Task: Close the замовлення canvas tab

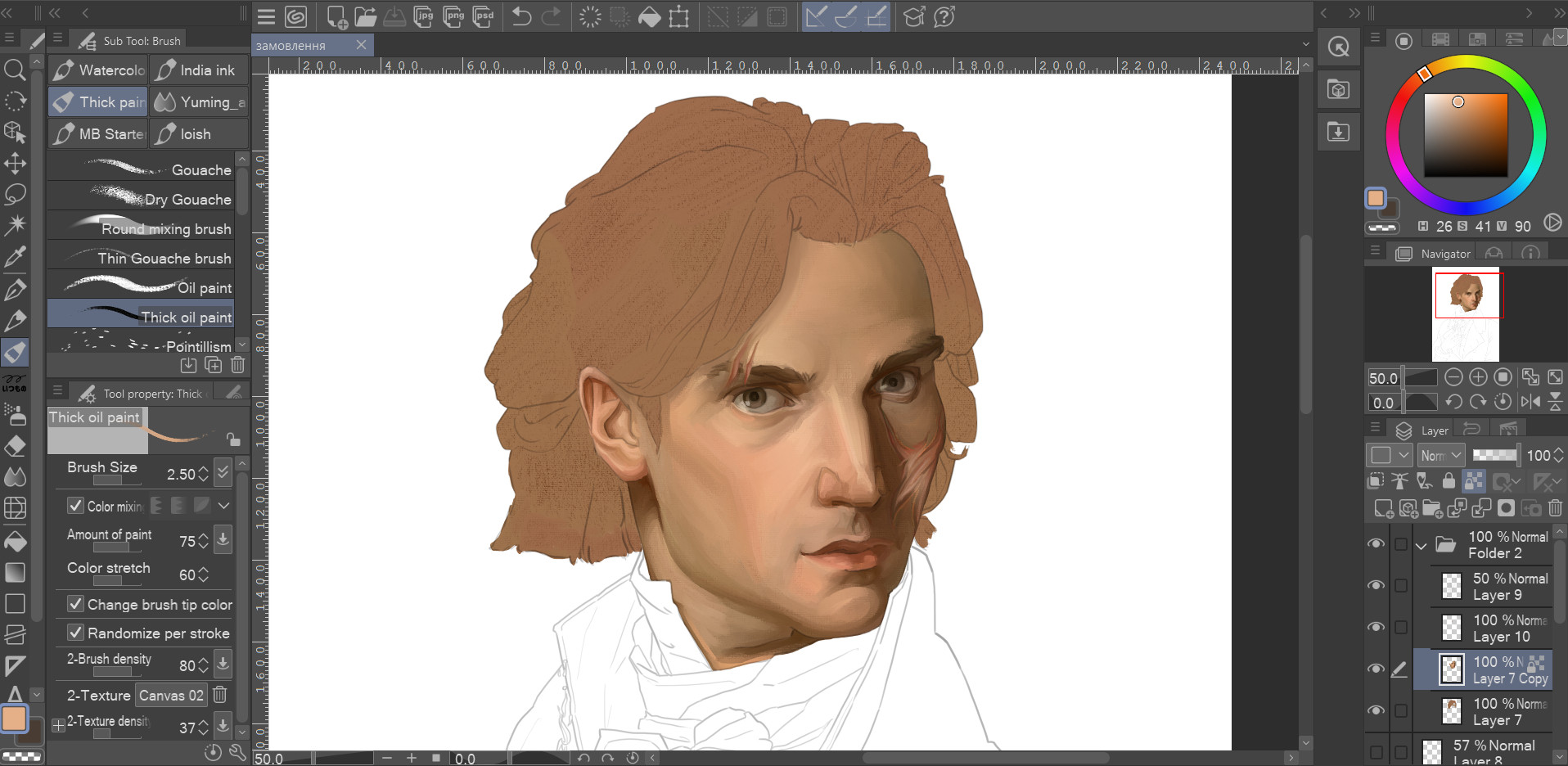Action: tap(361, 45)
